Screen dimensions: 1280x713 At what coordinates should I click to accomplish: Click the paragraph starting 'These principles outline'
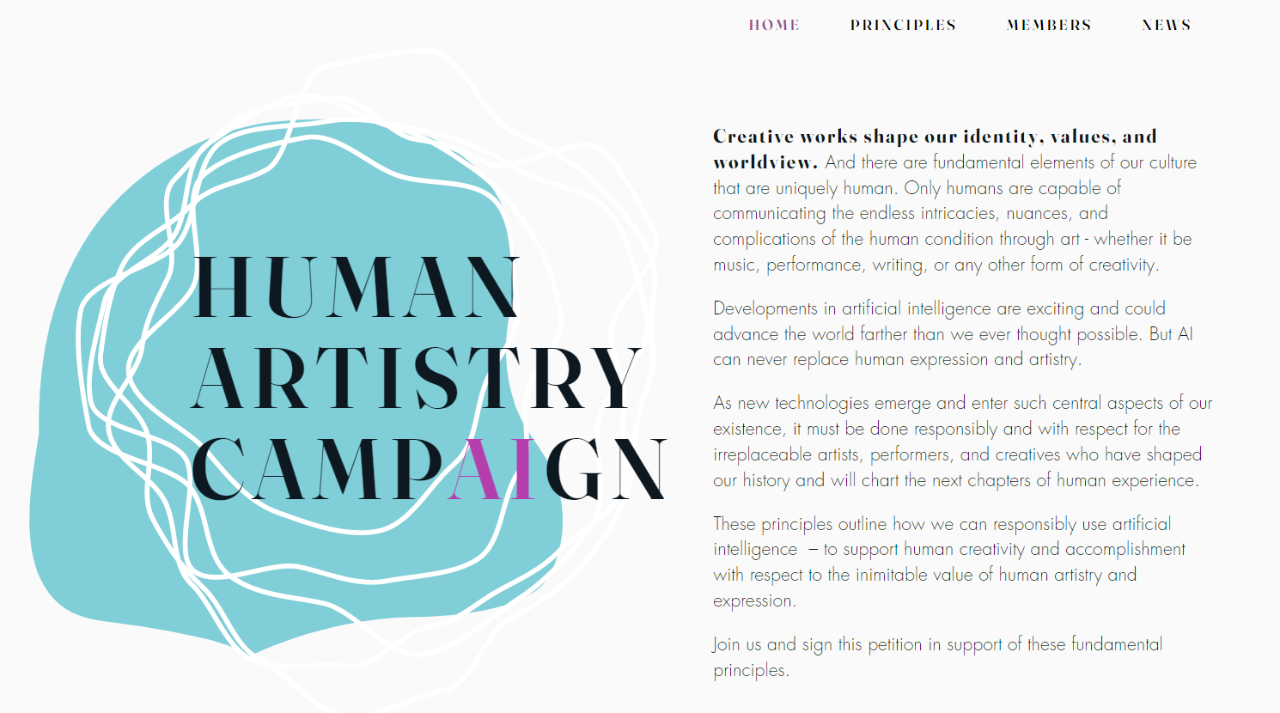(949, 562)
